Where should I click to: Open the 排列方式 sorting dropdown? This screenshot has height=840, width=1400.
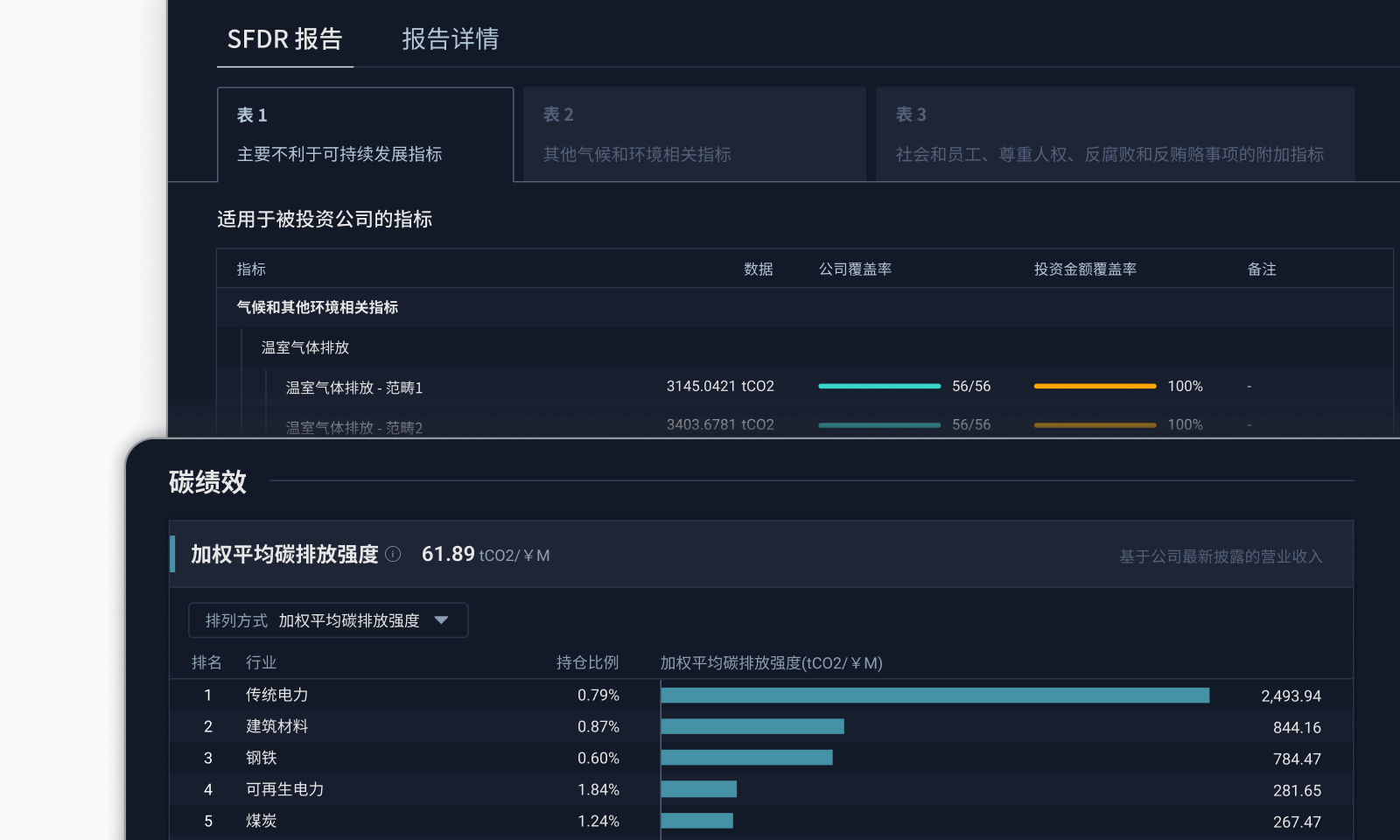click(x=328, y=620)
